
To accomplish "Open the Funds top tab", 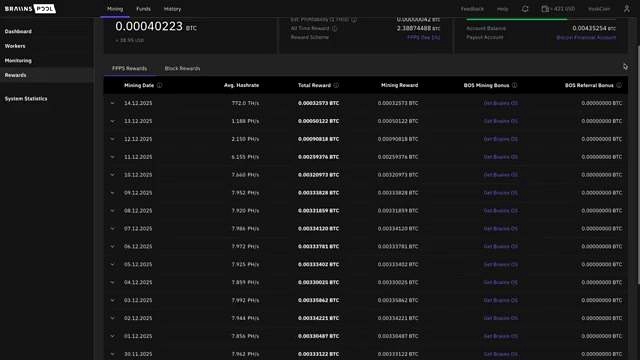I will coord(143,9).
